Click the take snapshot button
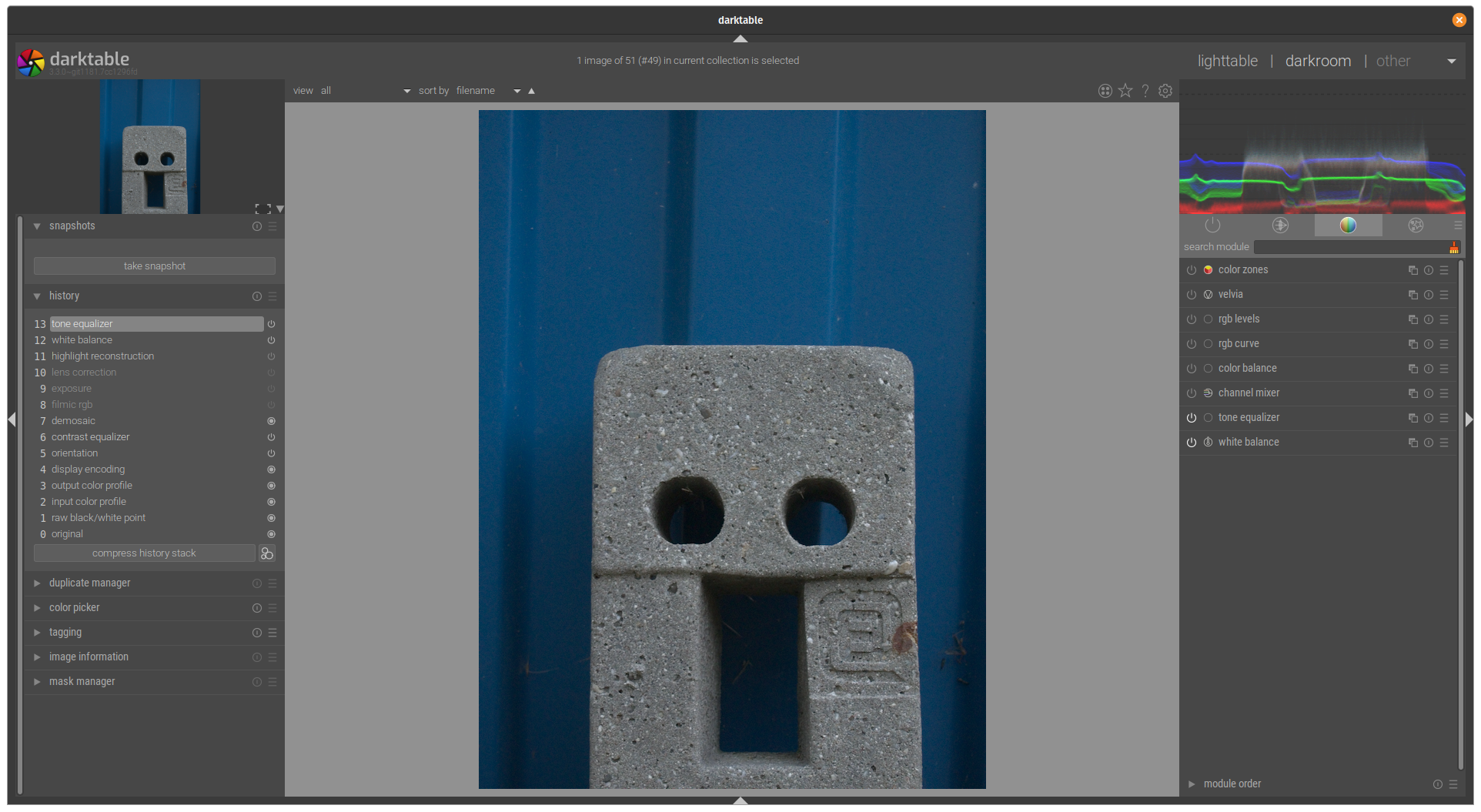The height and width of the screenshot is (812, 1481). [154, 266]
